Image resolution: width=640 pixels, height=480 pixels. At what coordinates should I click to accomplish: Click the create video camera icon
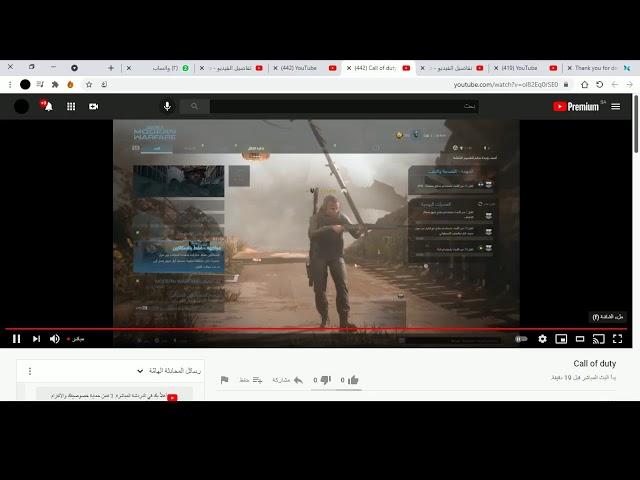(x=93, y=107)
